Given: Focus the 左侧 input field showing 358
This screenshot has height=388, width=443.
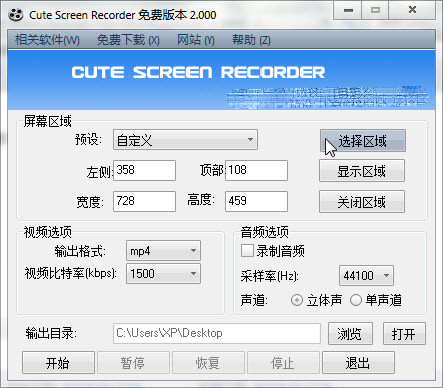Looking at the screenshot, I should (x=144, y=170).
